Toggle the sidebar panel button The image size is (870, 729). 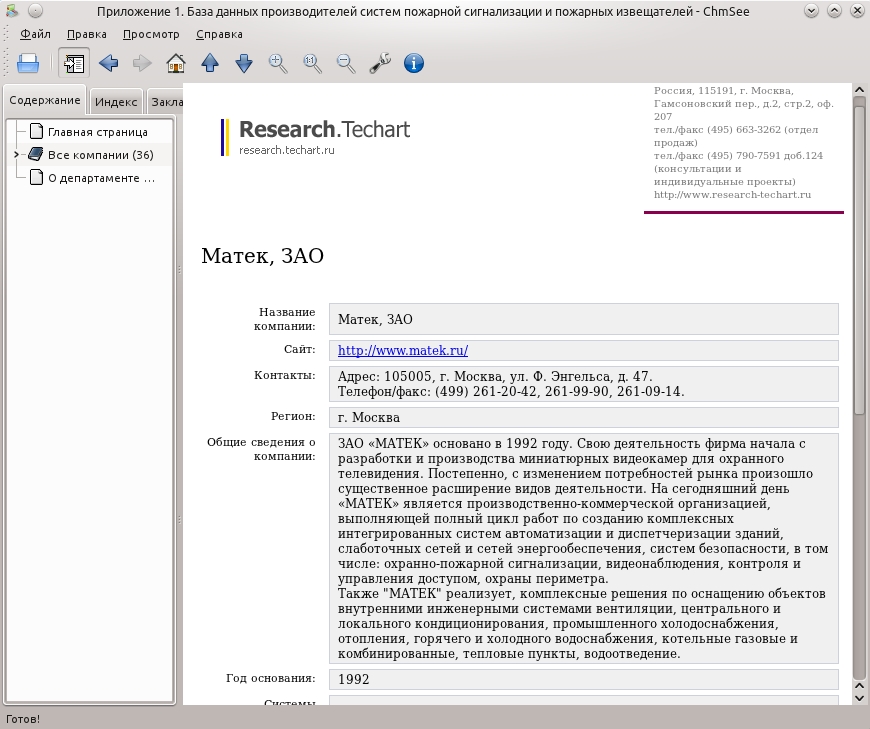tap(74, 63)
